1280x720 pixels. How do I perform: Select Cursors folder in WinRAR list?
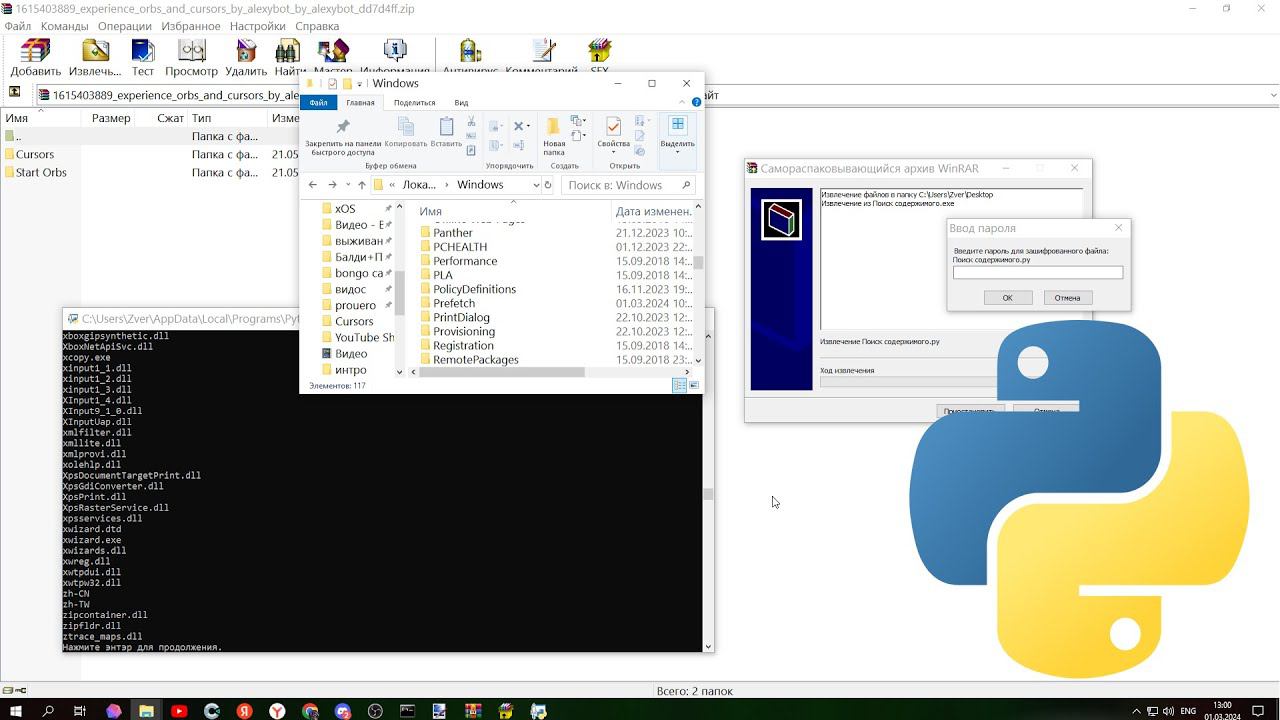point(34,154)
